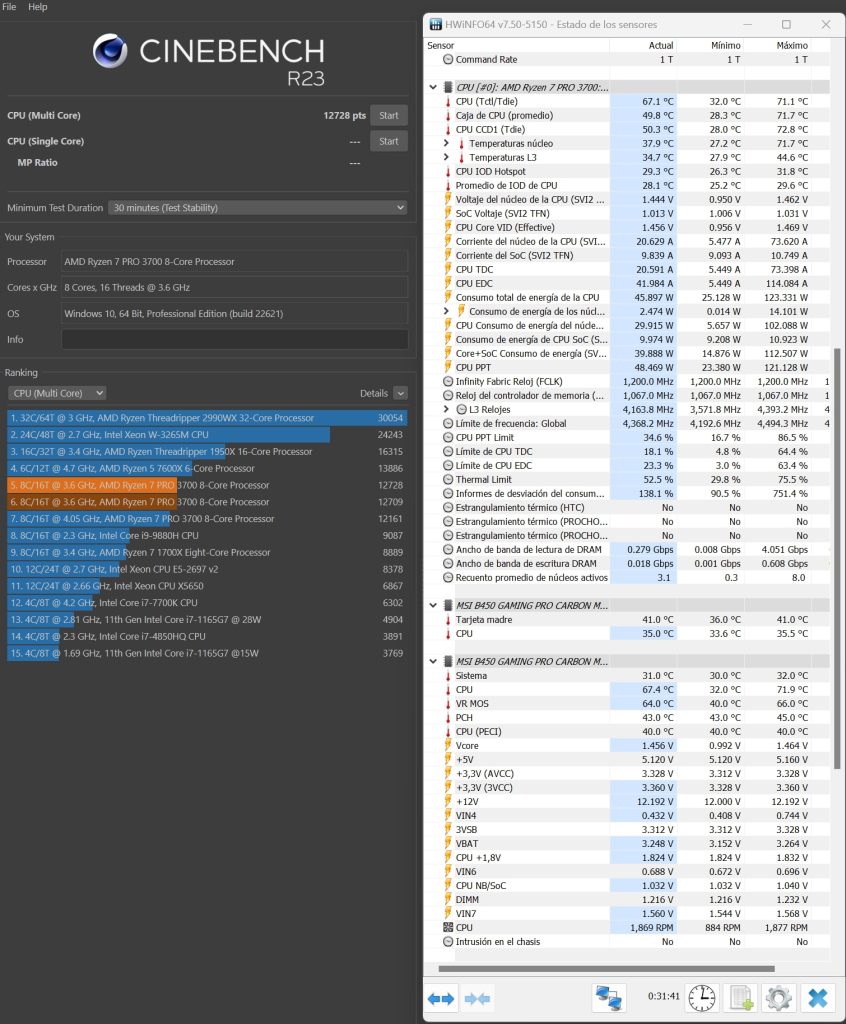This screenshot has height=1024, width=846.
Task: Select the ranking entry scoring 12728
Action: coord(207,485)
